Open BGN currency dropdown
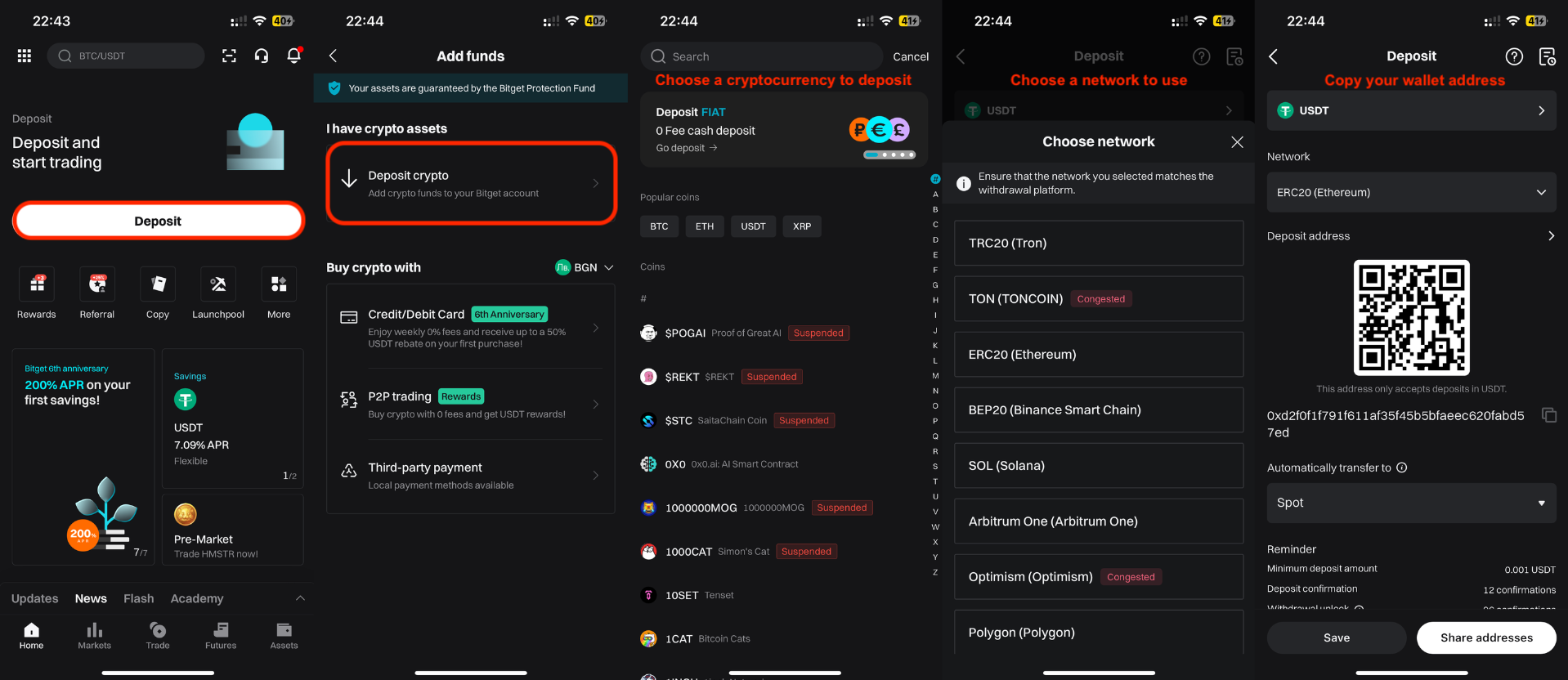 pyautogui.click(x=585, y=267)
